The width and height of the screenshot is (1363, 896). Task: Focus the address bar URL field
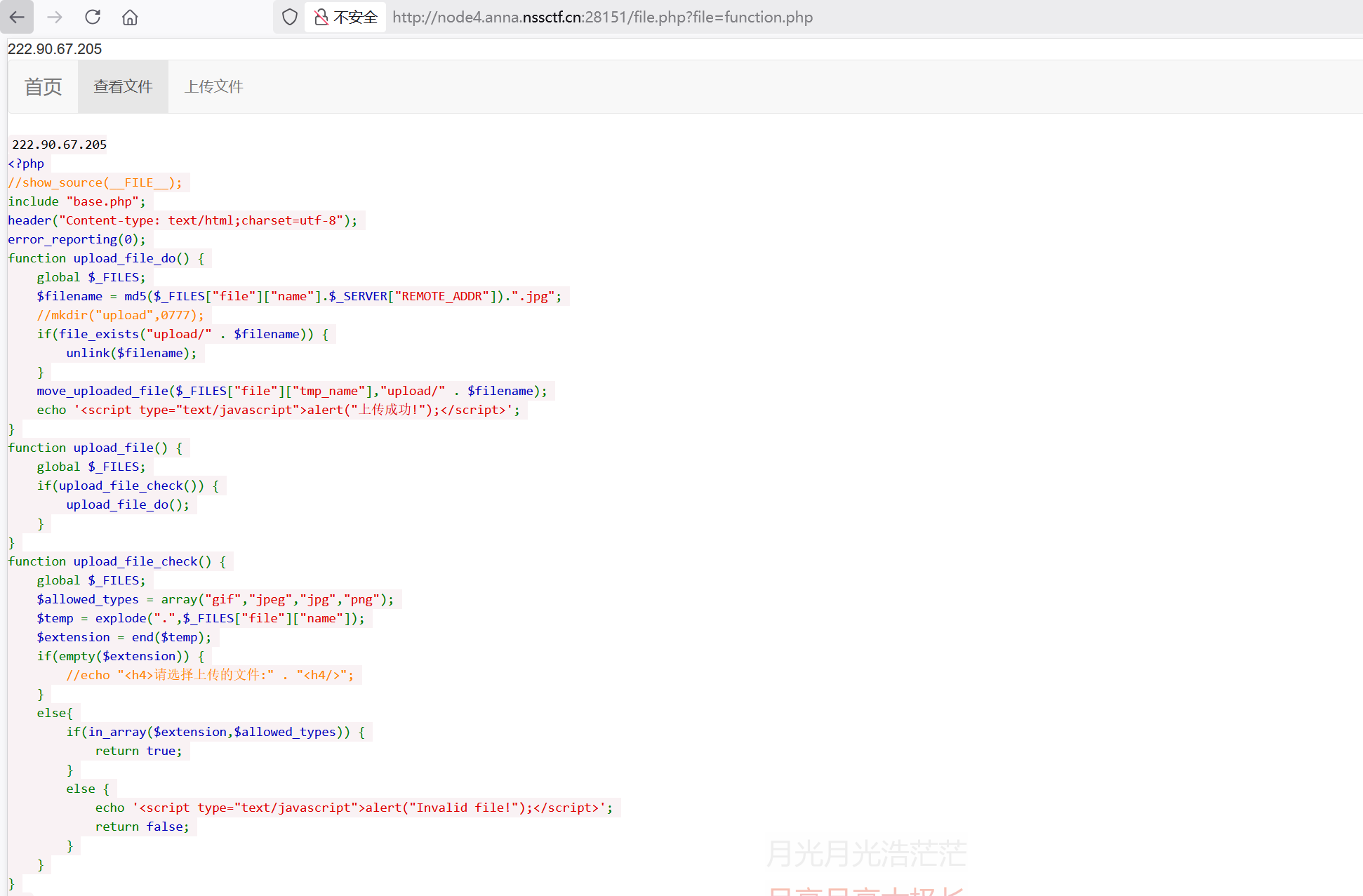pyautogui.click(x=602, y=17)
